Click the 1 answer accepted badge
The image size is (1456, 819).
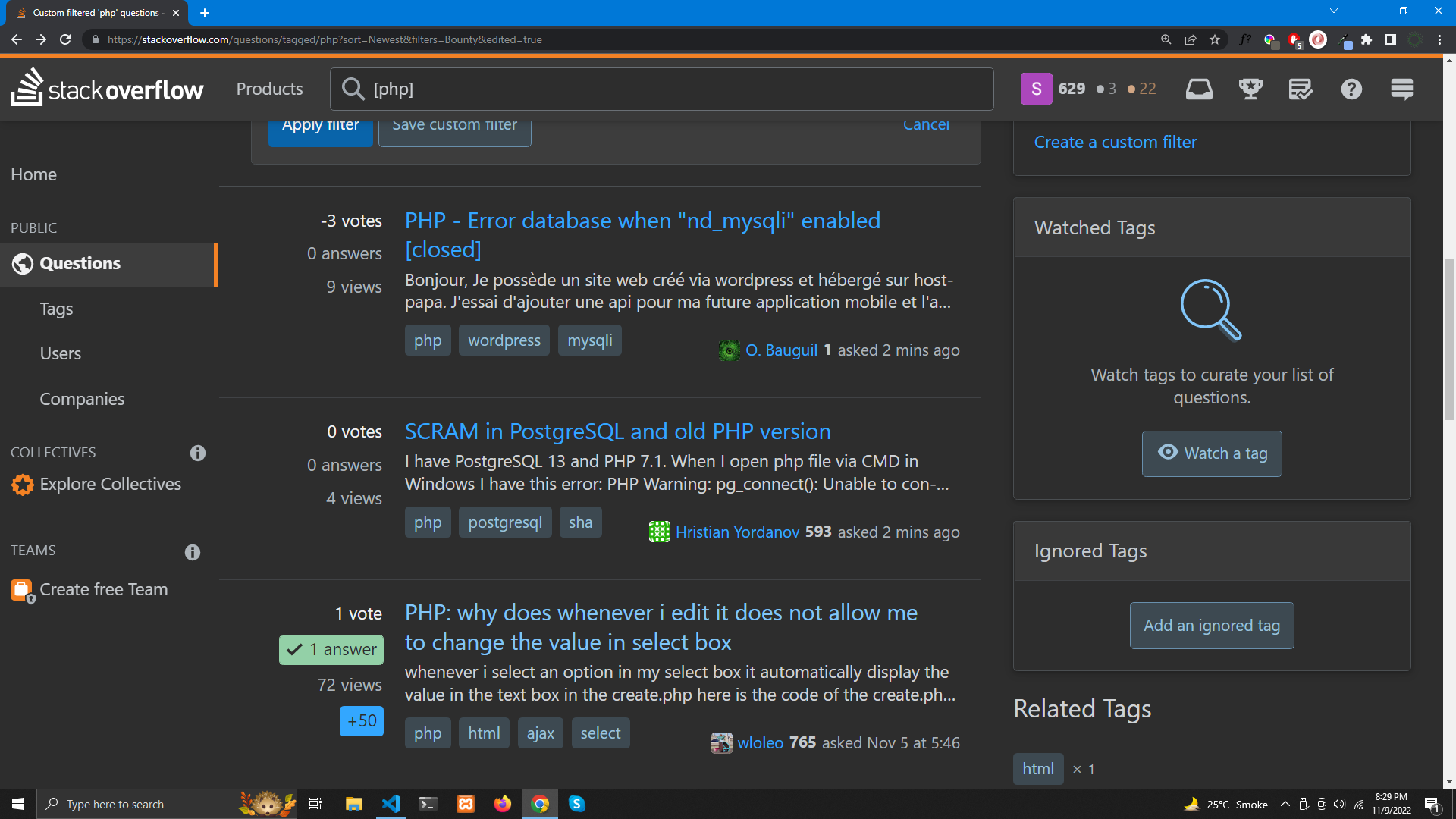(331, 650)
